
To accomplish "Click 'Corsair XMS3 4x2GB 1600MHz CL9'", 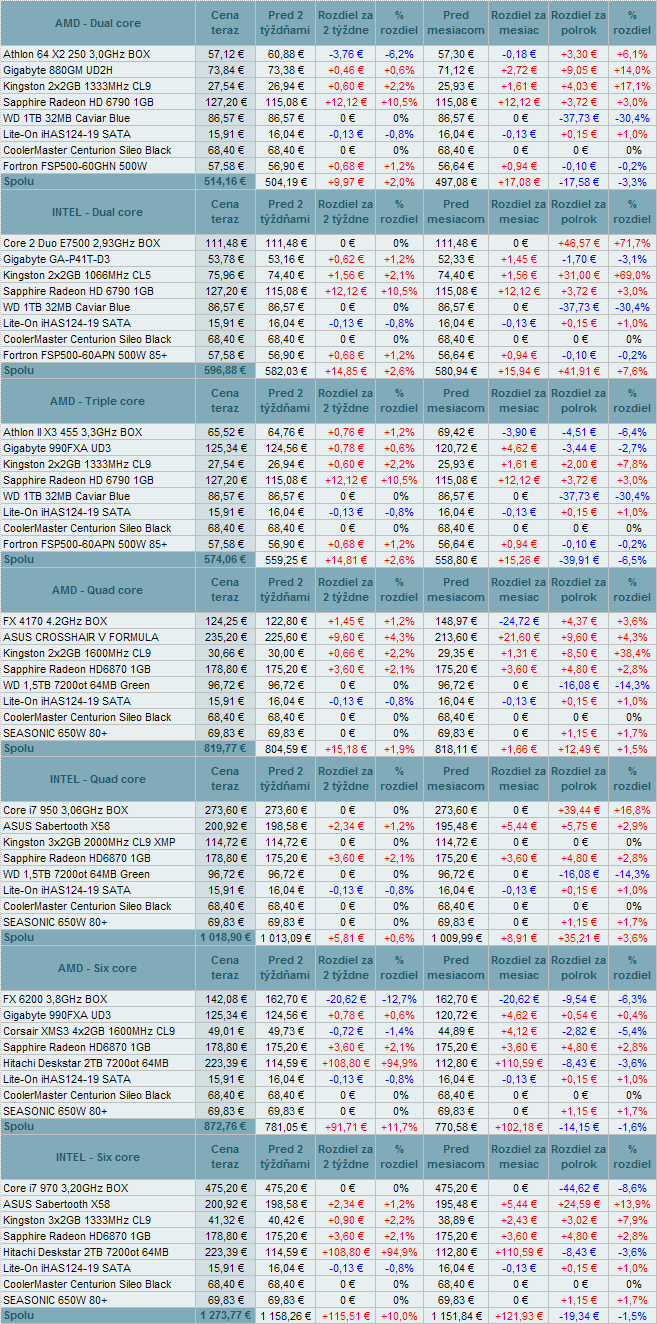I will pyautogui.click(x=89, y=1031).
